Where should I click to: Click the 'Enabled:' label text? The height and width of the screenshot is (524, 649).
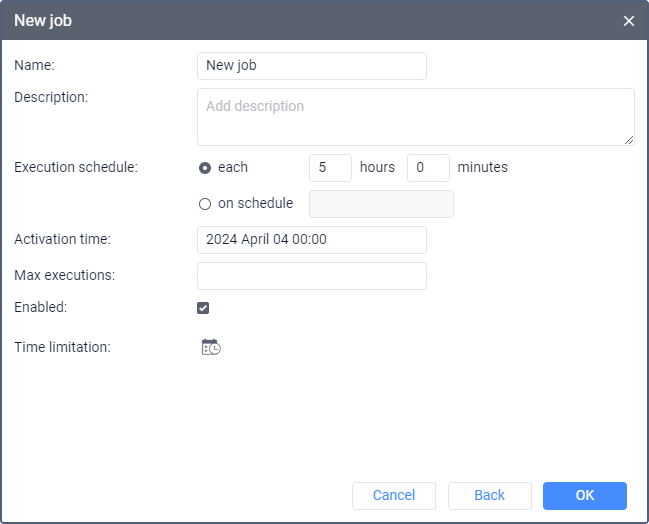(40, 308)
